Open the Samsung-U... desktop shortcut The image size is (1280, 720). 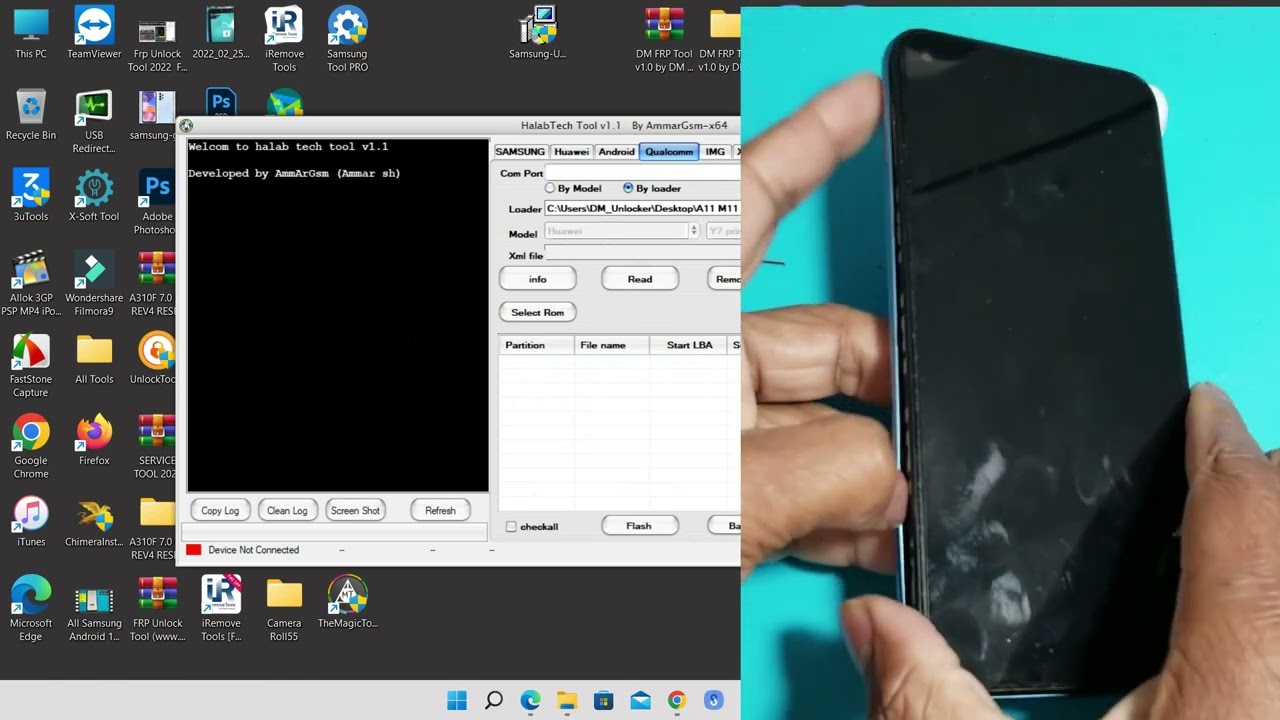pyautogui.click(x=537, y=34)
